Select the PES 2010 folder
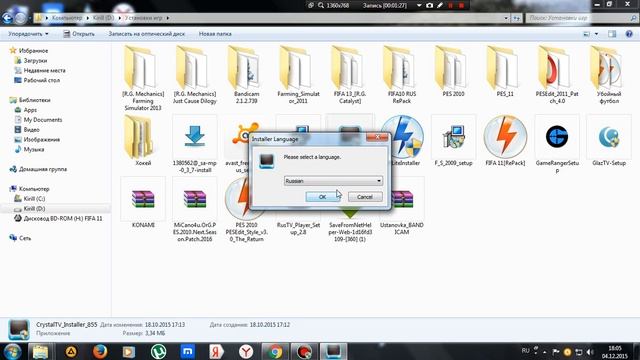 453,72
